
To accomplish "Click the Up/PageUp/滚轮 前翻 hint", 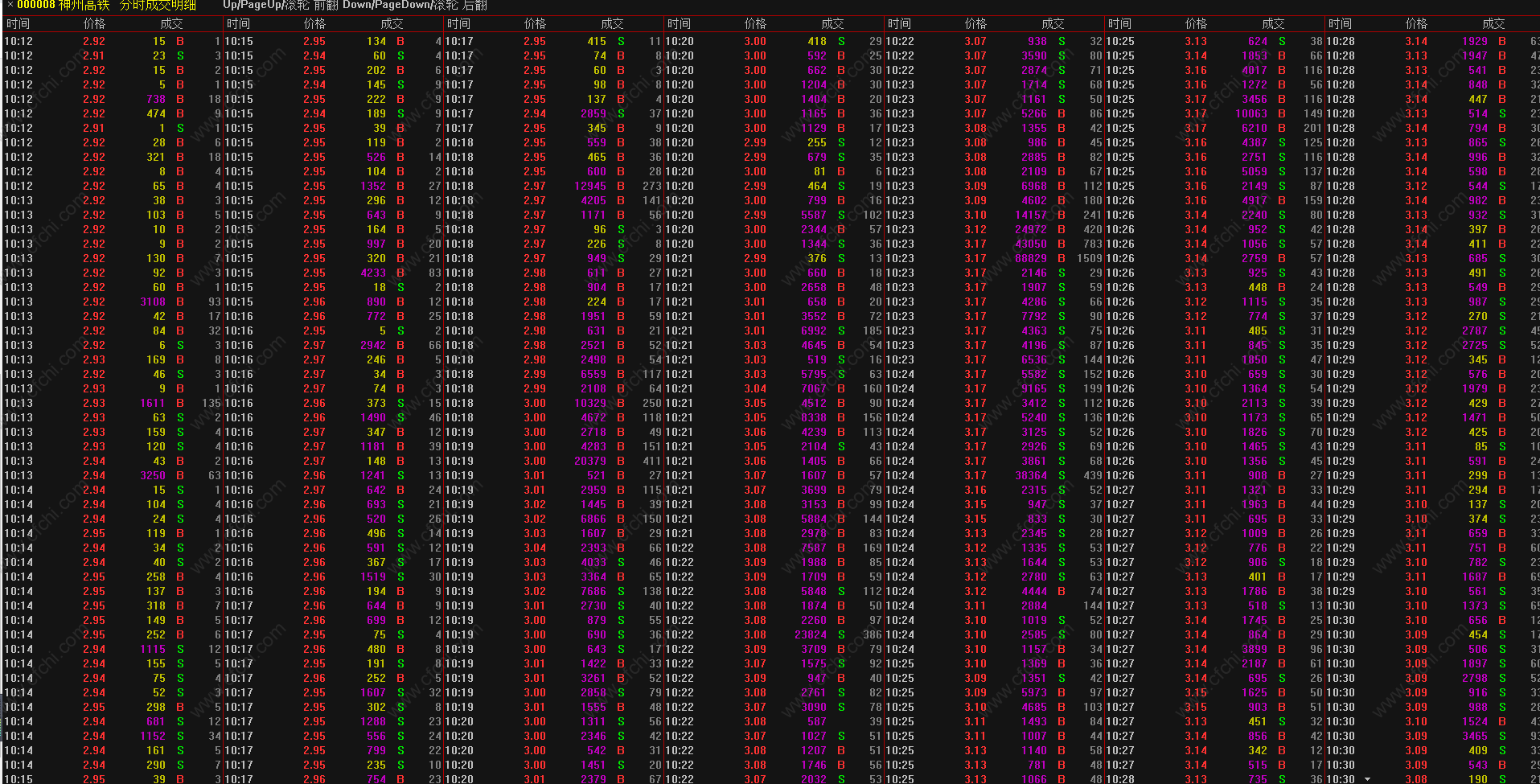I will point(280,5).
